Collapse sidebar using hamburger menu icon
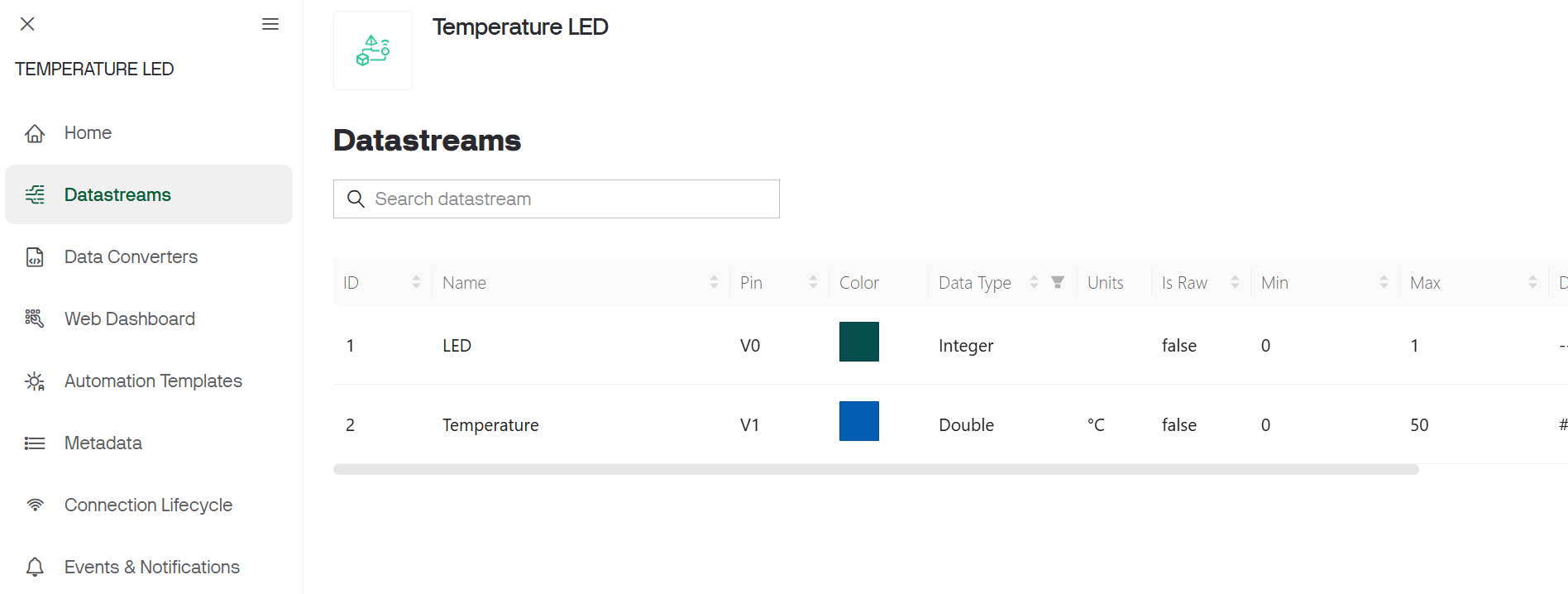Screen dimensions: 1568x594 click(x=270, y=24)
